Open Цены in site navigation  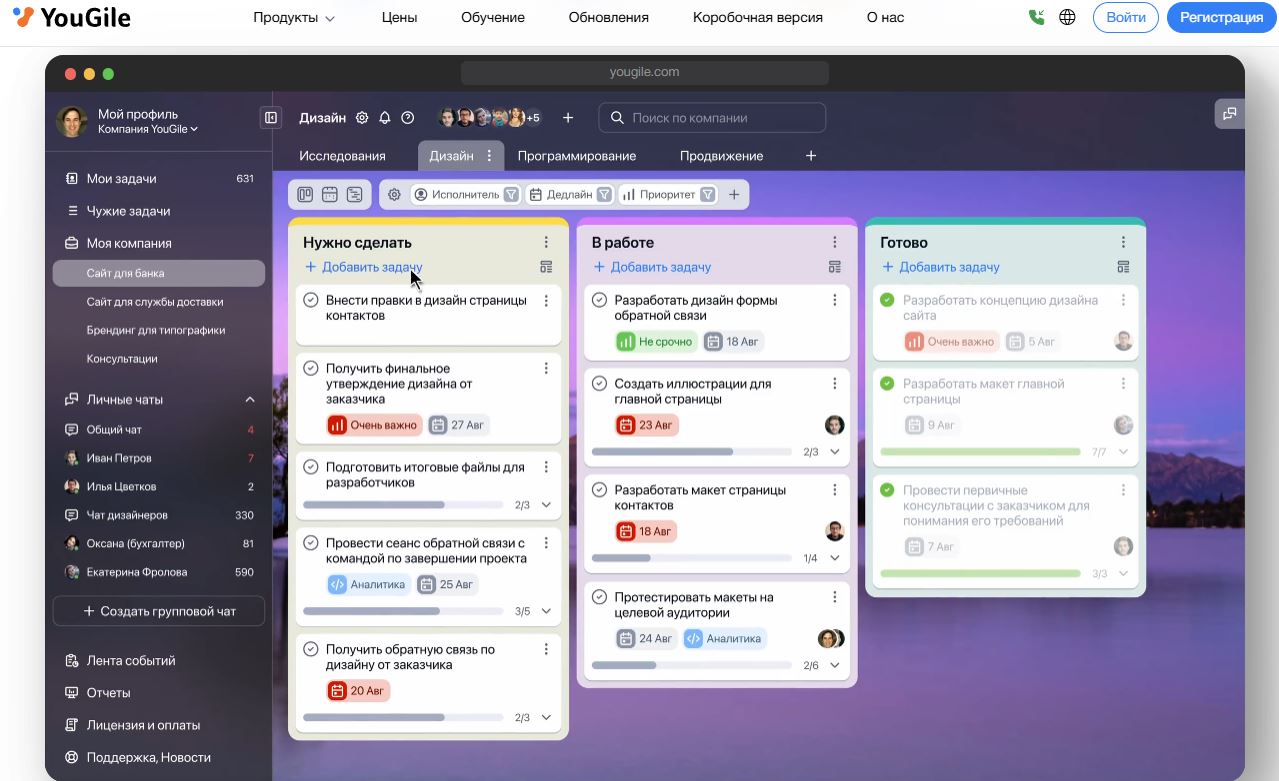(399, 17)
